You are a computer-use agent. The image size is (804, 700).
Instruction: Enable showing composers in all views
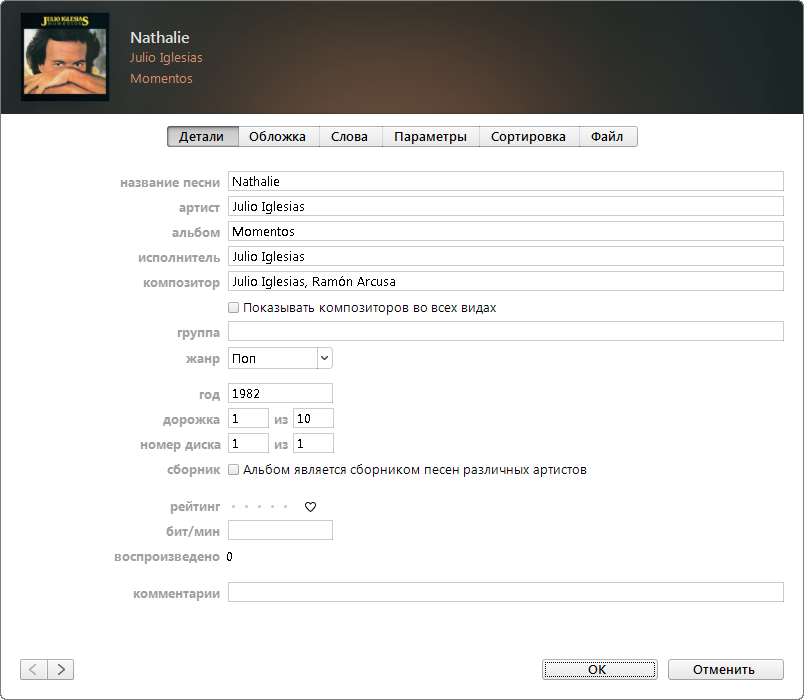(234, 308)
